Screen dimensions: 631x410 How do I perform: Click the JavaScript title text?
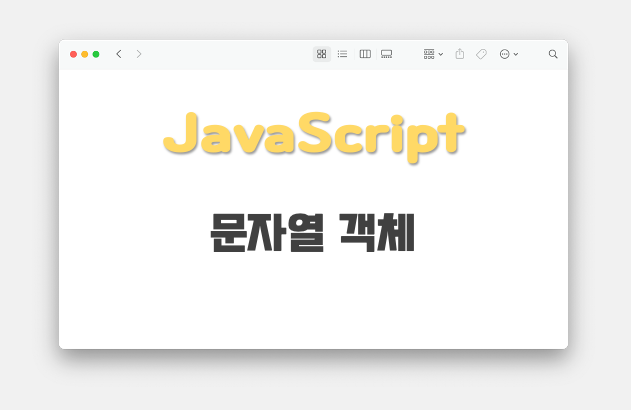point(314,137)
